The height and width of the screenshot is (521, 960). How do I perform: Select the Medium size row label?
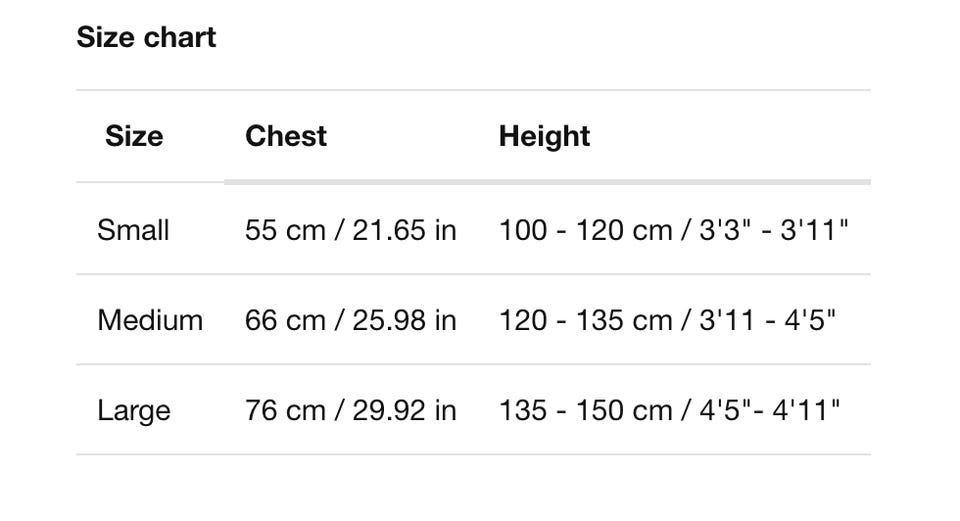click(x=150, y=320)
